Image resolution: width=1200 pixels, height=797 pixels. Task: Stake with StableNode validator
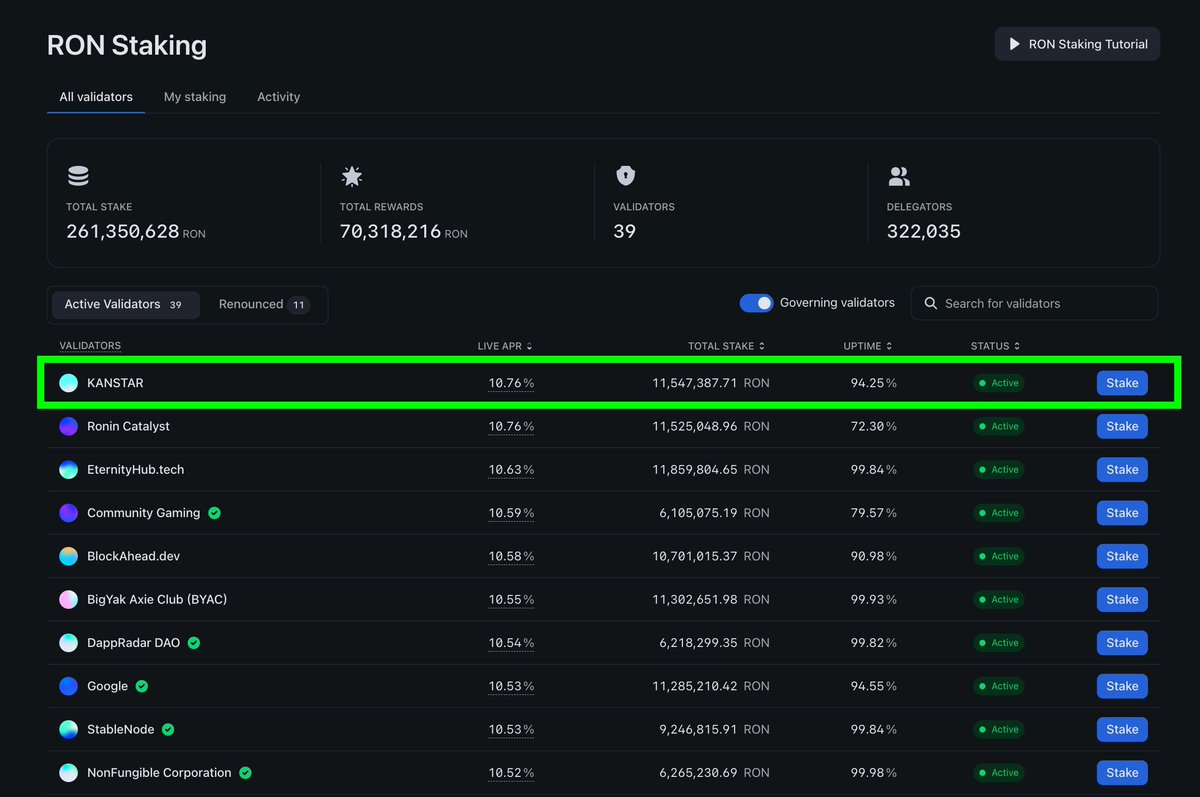(1122, 730)
